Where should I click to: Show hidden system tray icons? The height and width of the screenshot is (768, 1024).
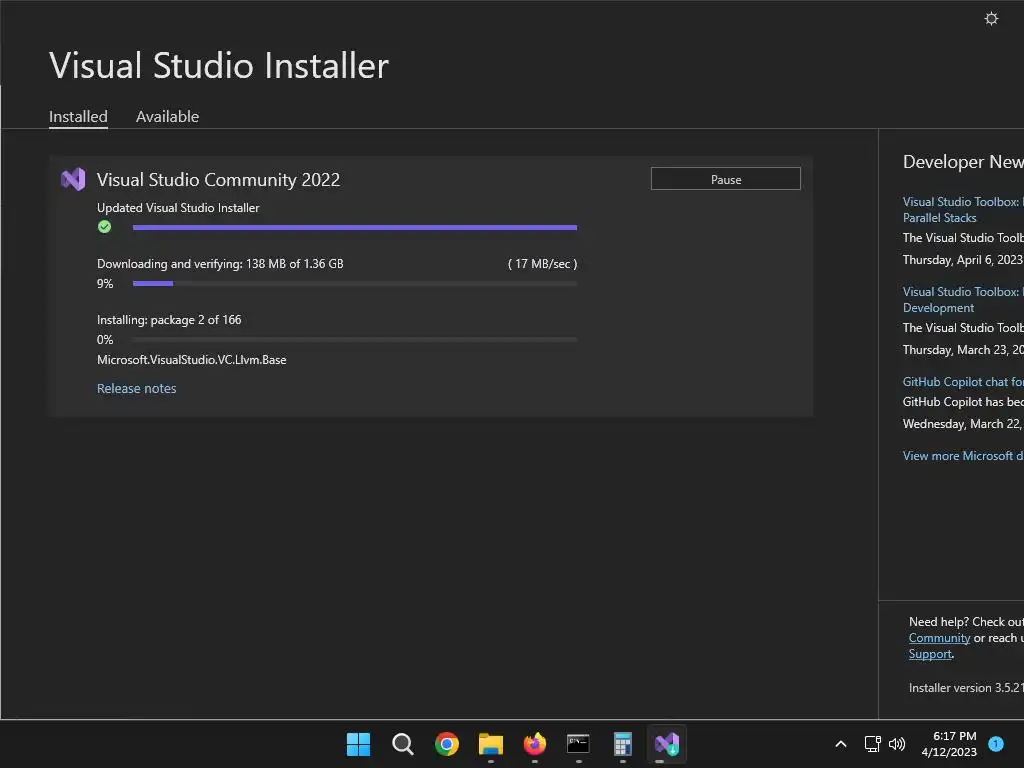[841, 744]
